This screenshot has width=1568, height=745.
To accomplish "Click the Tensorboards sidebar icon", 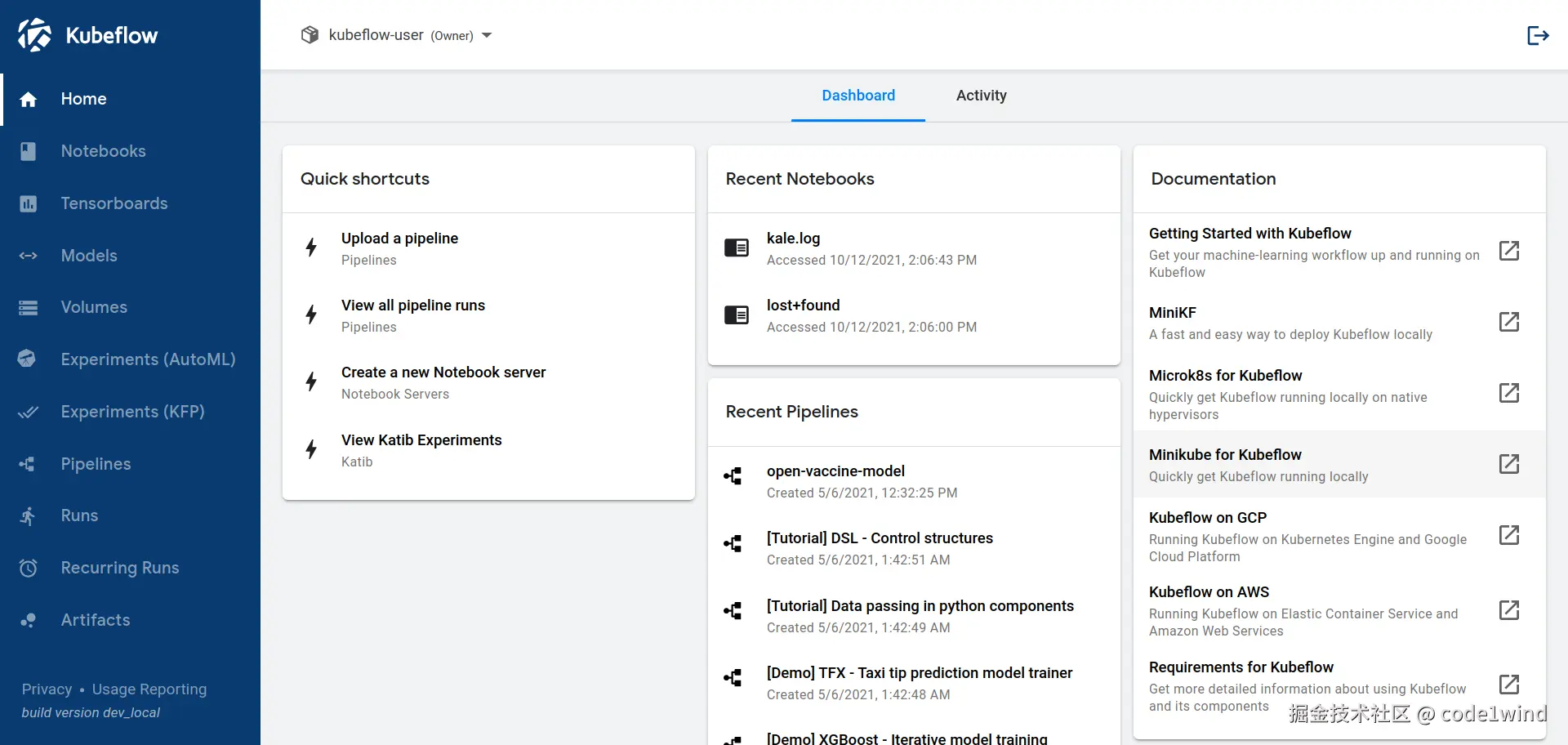I will pyautogui.click(x=29, y=203).
